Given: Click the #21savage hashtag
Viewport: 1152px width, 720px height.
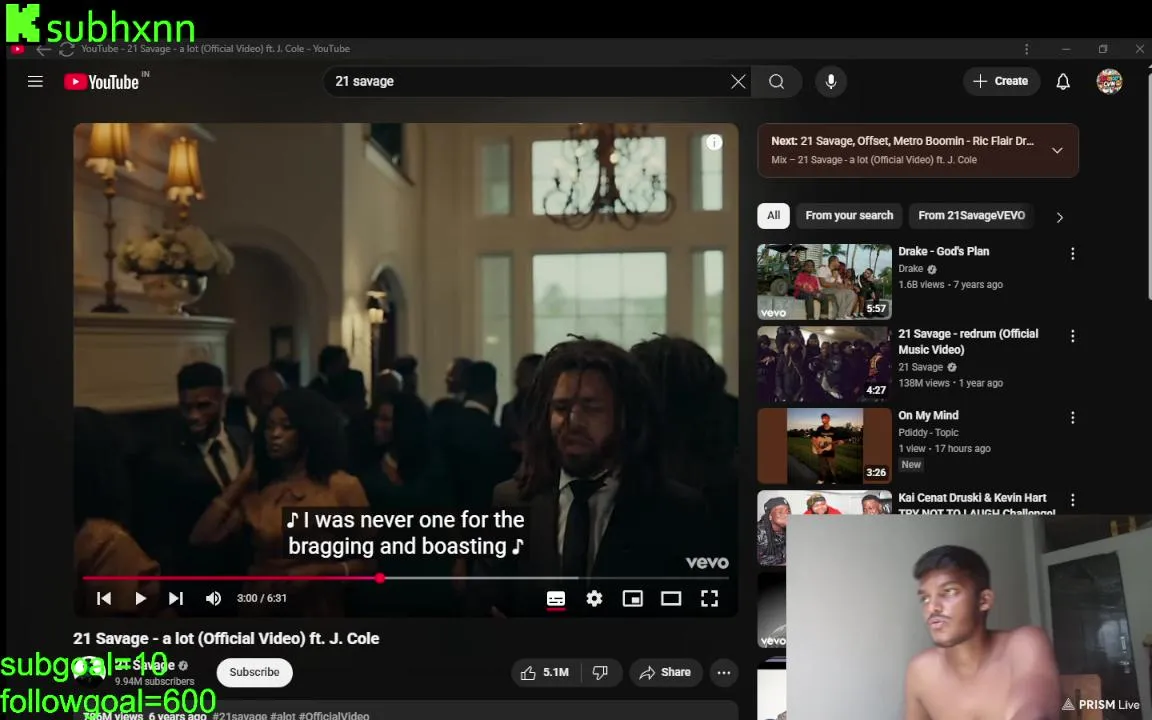Looking at the screenshot, I should pyautogui.click(x=240, y=715).
